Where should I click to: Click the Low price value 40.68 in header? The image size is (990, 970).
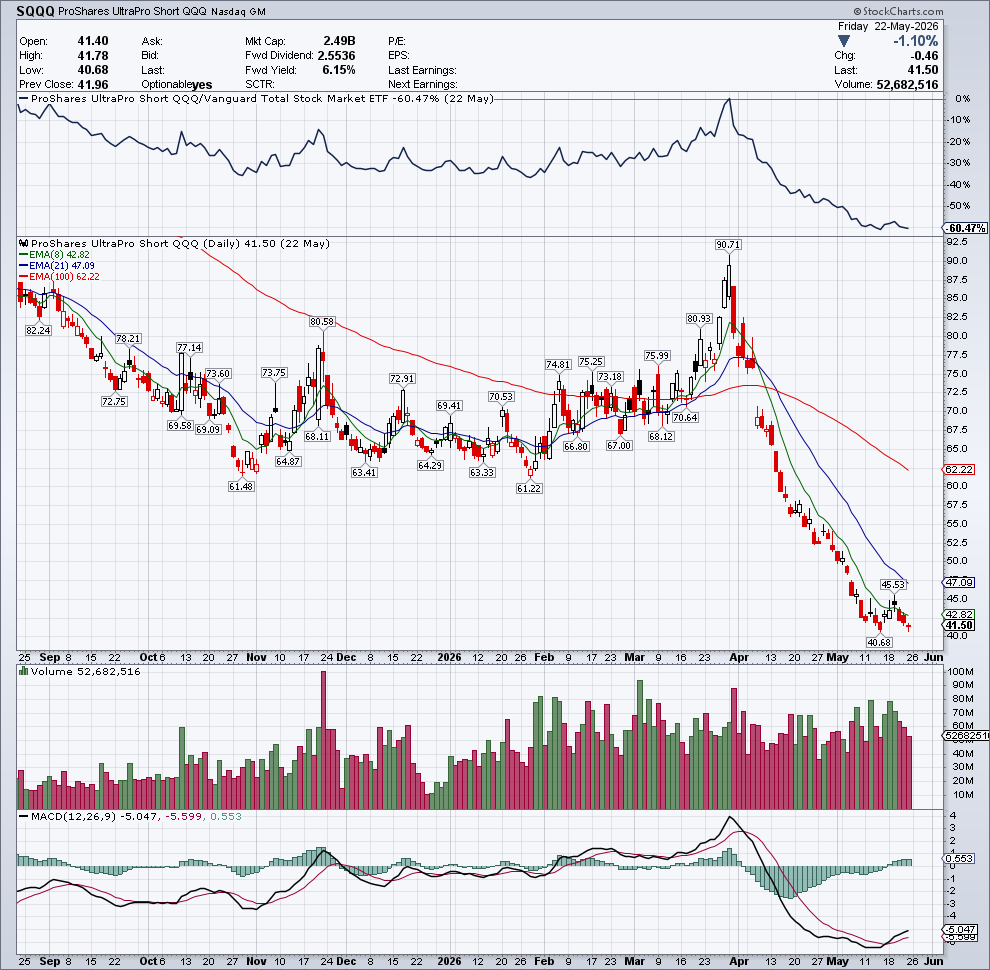[93, 70]
